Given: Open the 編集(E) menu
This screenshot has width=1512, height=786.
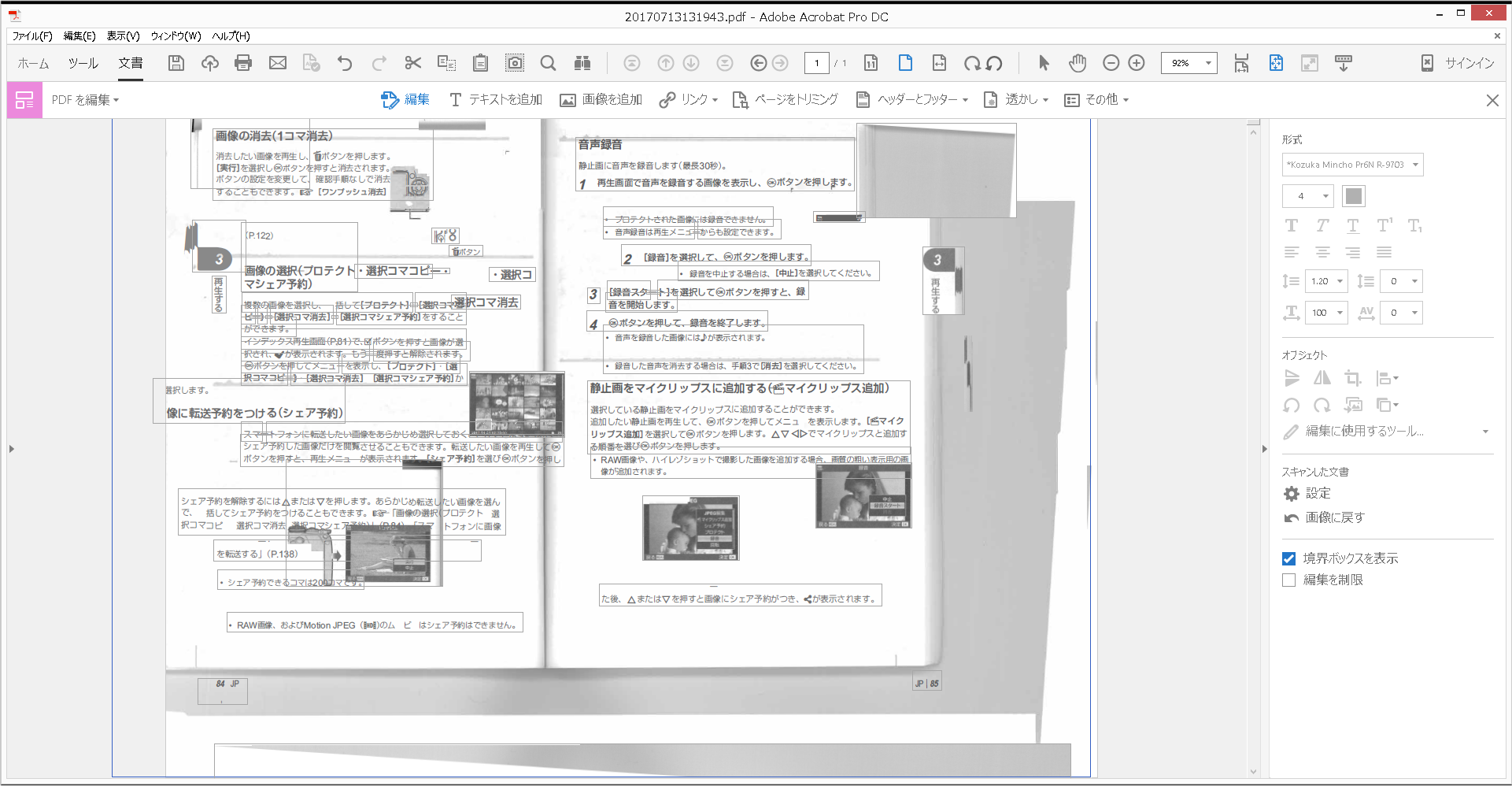Looking at the screenshot, I should [x=79, y=36].
